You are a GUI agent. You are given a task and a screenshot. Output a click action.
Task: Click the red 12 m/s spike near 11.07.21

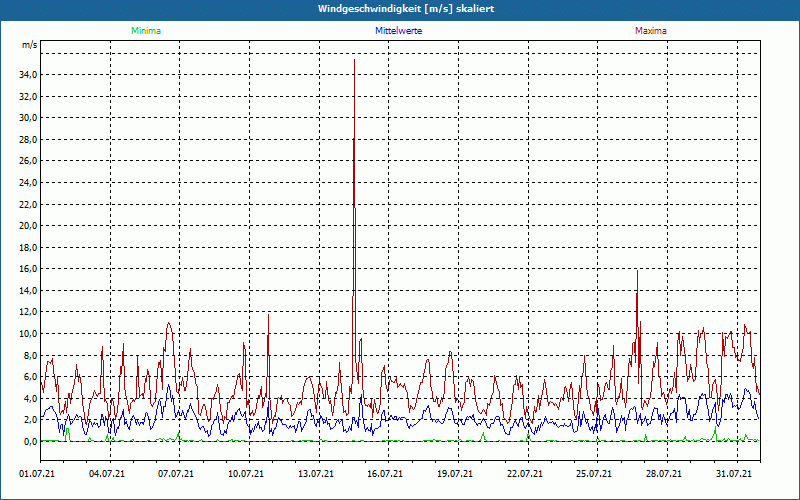click(268, 315)
